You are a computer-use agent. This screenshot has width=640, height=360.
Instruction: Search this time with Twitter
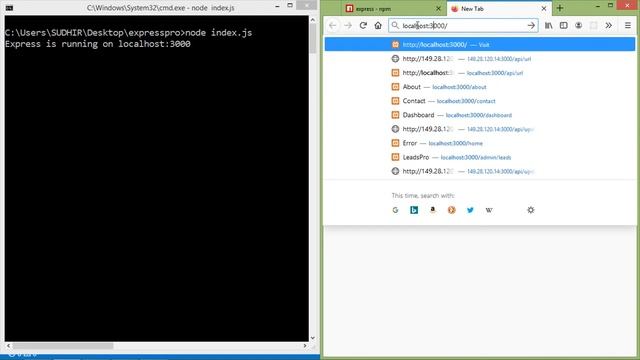(x=470, y=210)
